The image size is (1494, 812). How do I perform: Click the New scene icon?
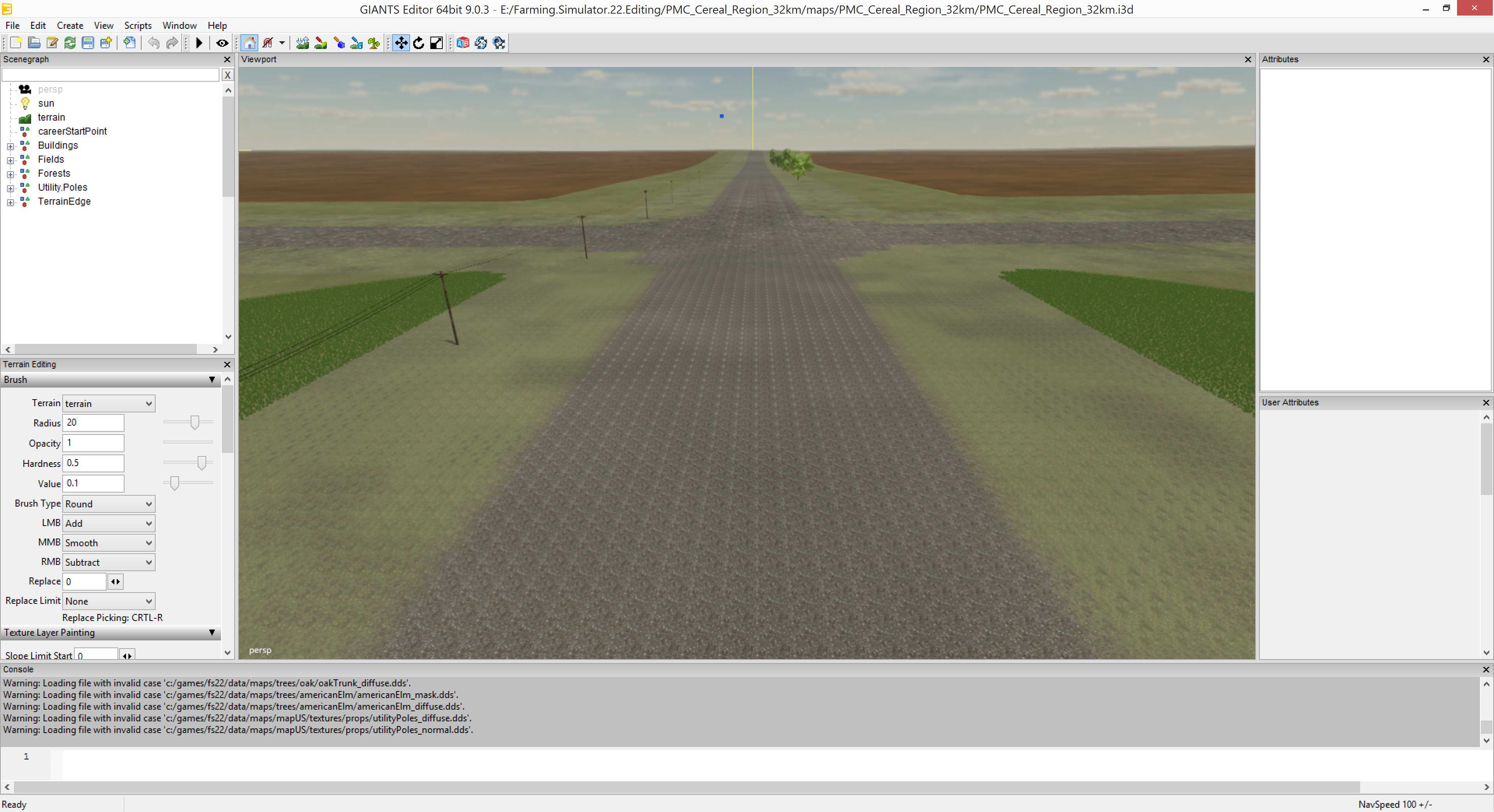click(16, 43)
